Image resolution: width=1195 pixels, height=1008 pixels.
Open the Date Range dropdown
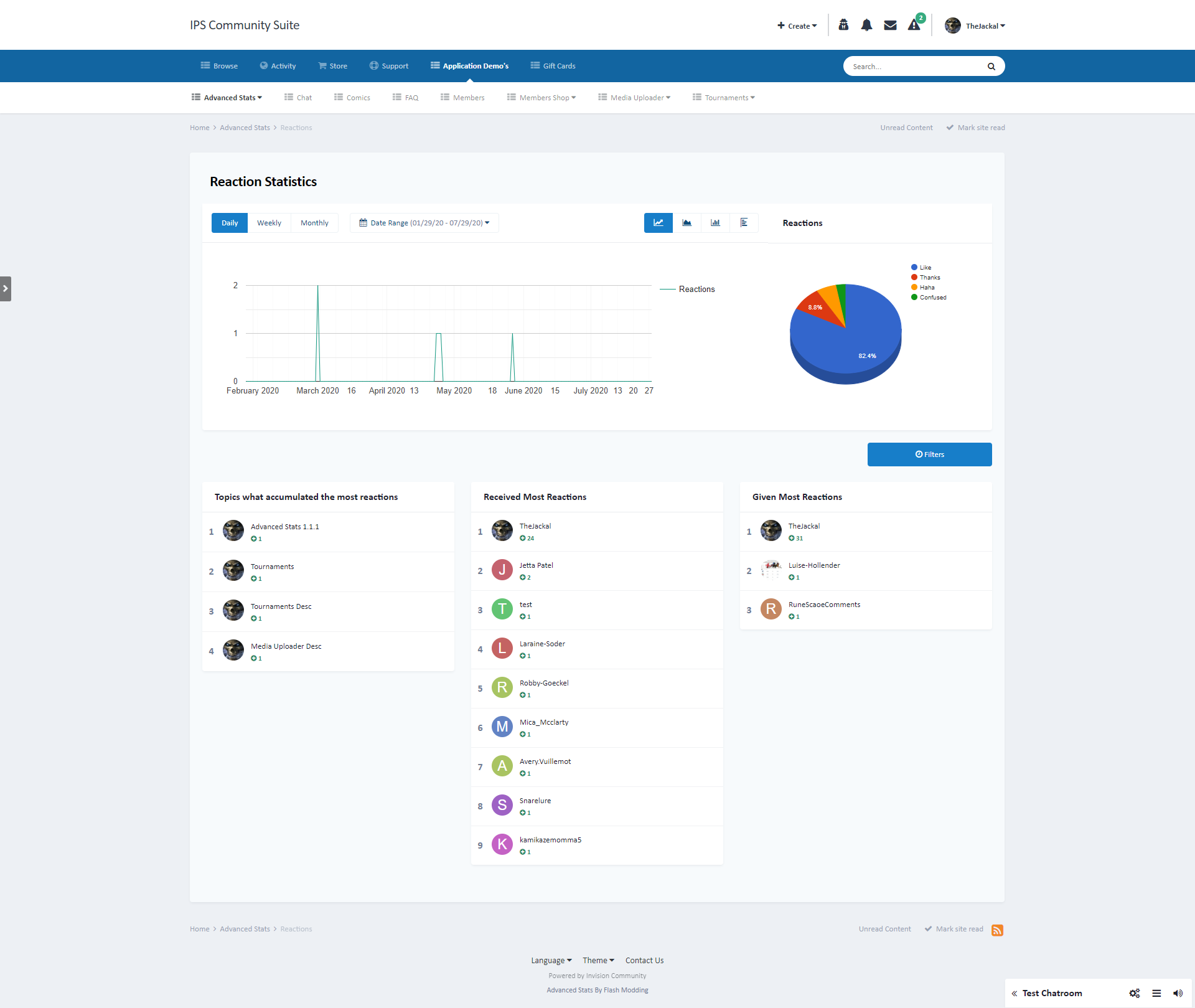[x=424, y=223]
